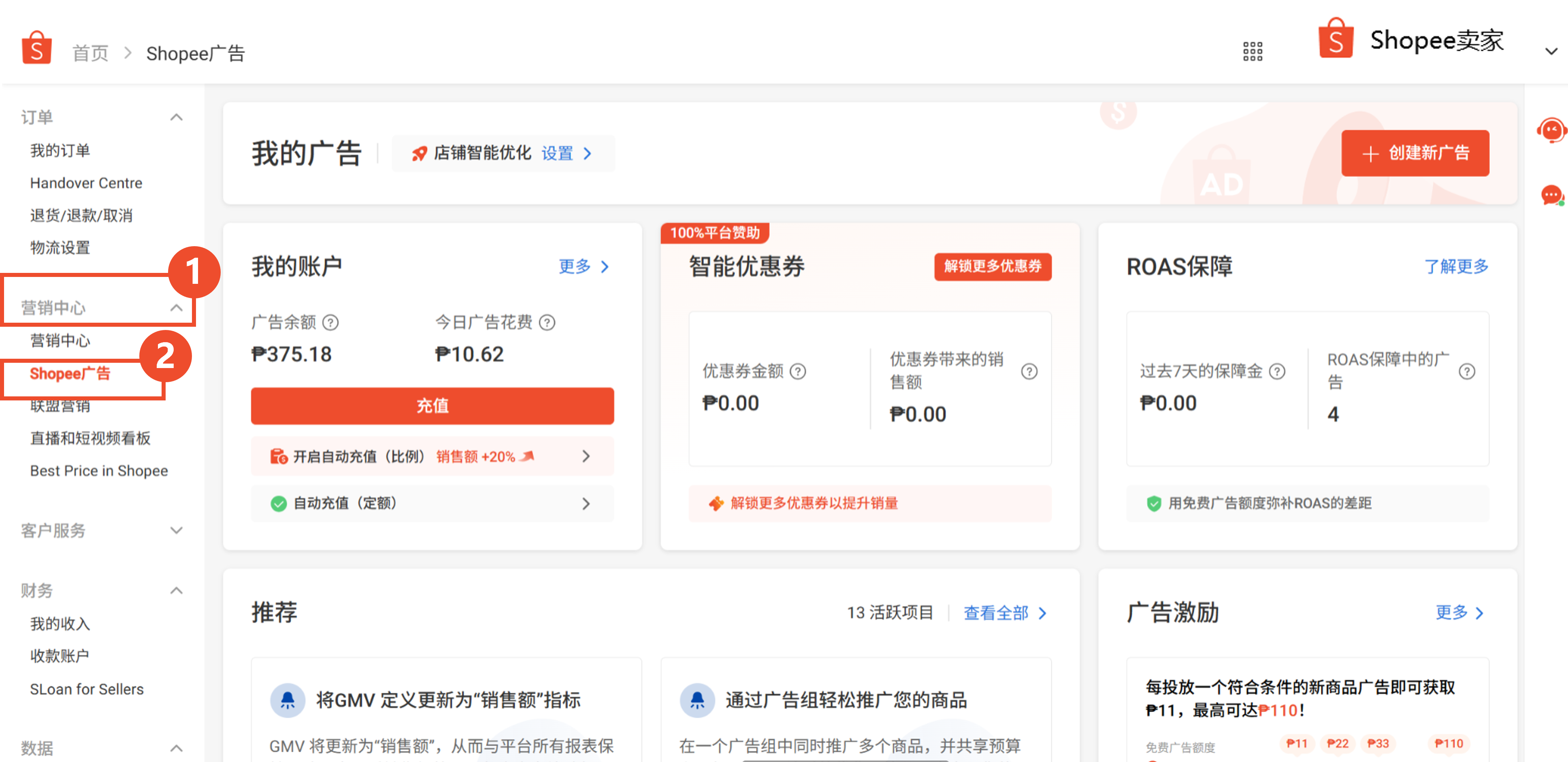Click the green shield icon in ROAS保障
The width and height of the screenshot is (1568, 762).
click(1153, 503)
